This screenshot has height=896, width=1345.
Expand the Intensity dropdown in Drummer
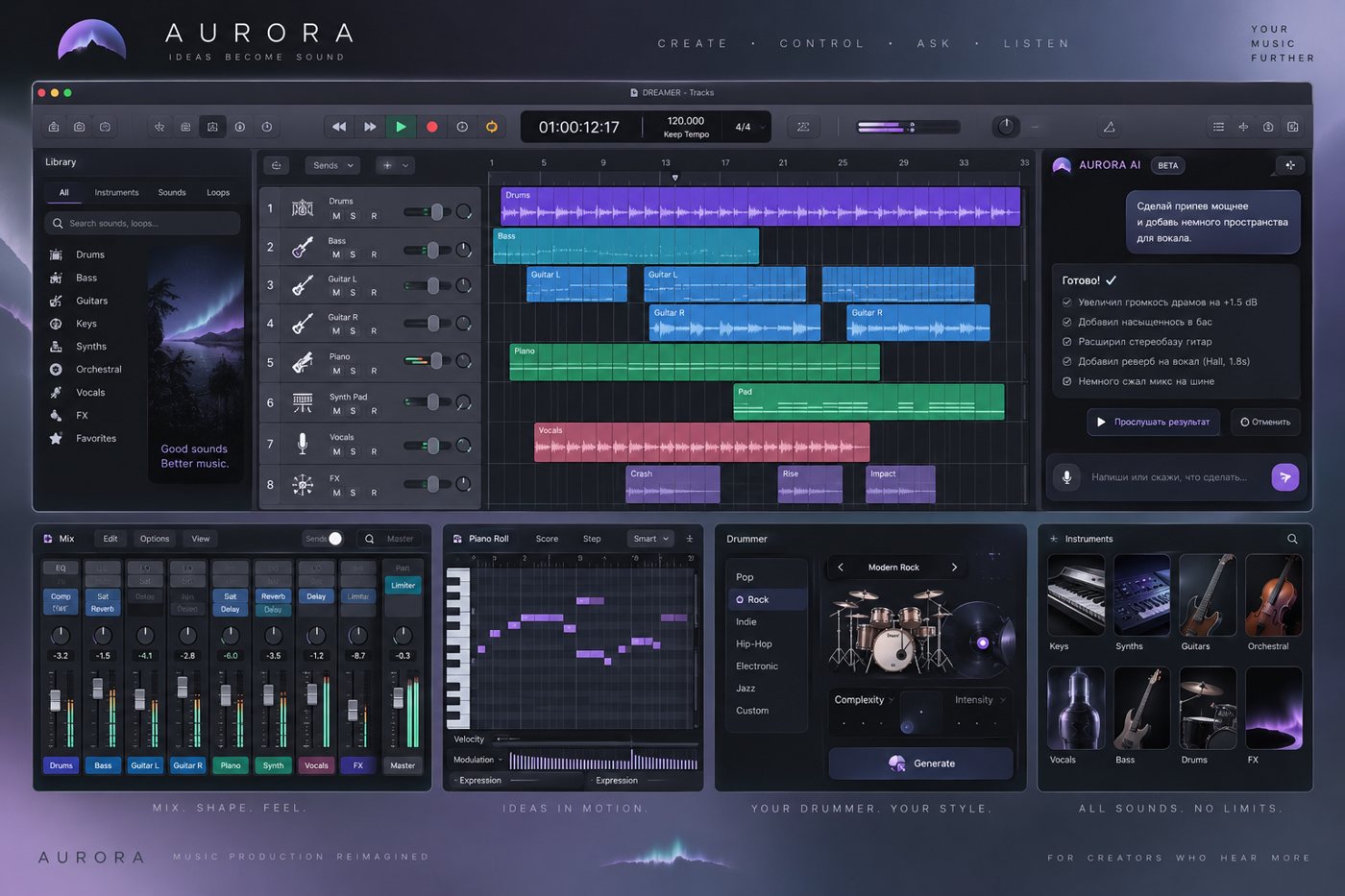point(980,700)
